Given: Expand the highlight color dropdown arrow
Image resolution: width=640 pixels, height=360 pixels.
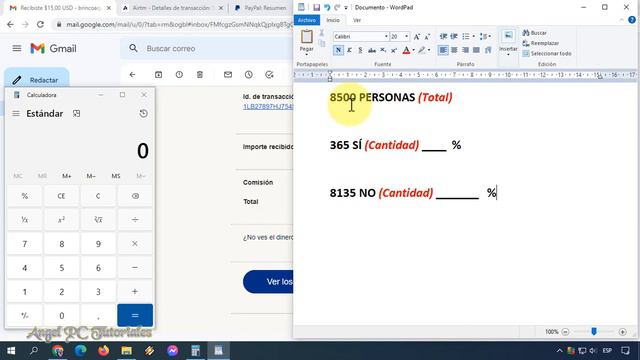Looking at the screenshot, I should tap(429, 50).
